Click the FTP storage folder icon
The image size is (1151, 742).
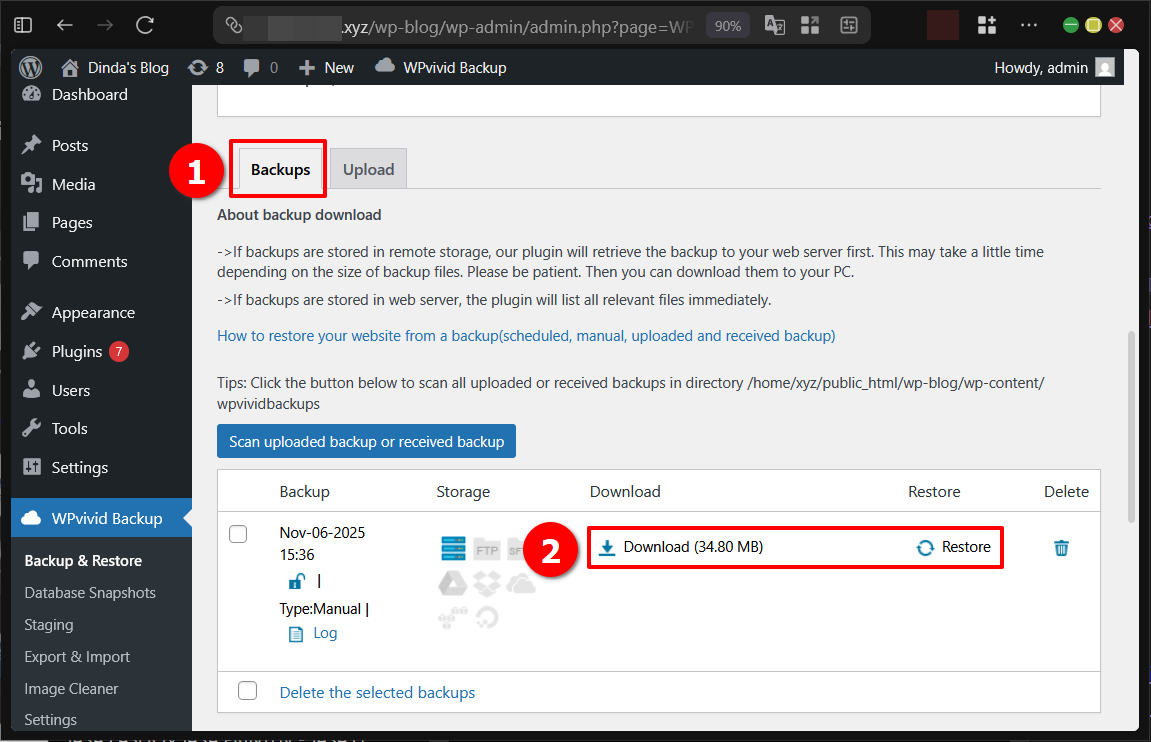(487, 548)
